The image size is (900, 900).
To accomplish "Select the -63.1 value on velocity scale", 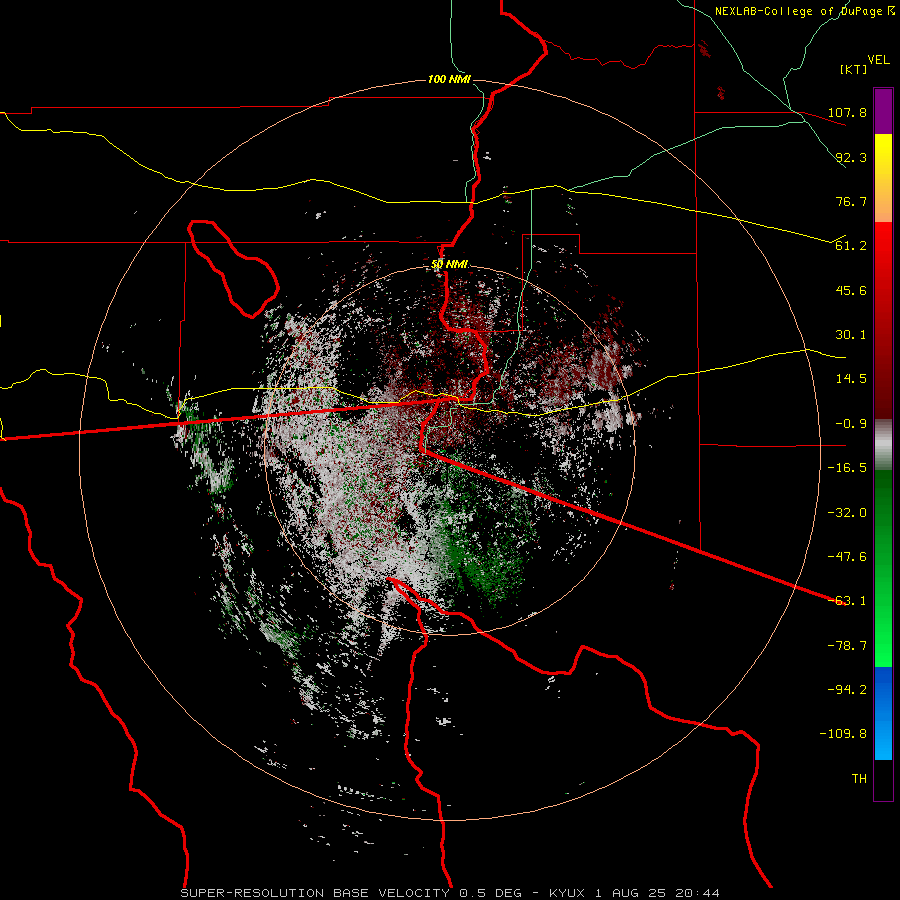I will tap(847, 601).
